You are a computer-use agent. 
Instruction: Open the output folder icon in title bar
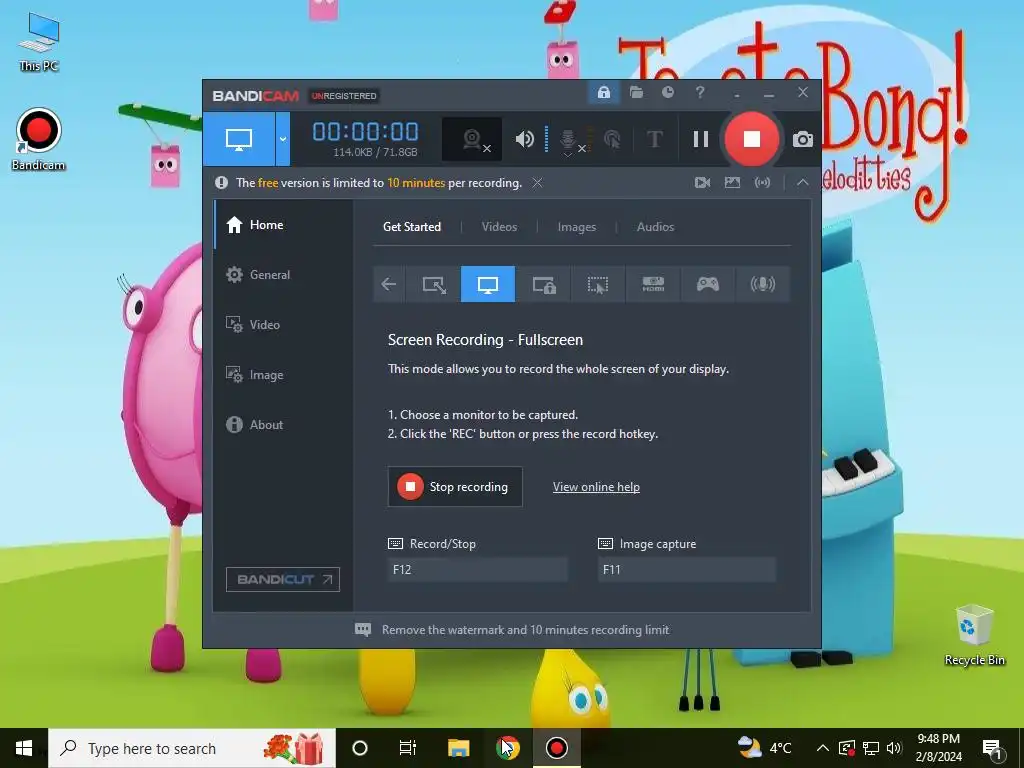[636, 93]
